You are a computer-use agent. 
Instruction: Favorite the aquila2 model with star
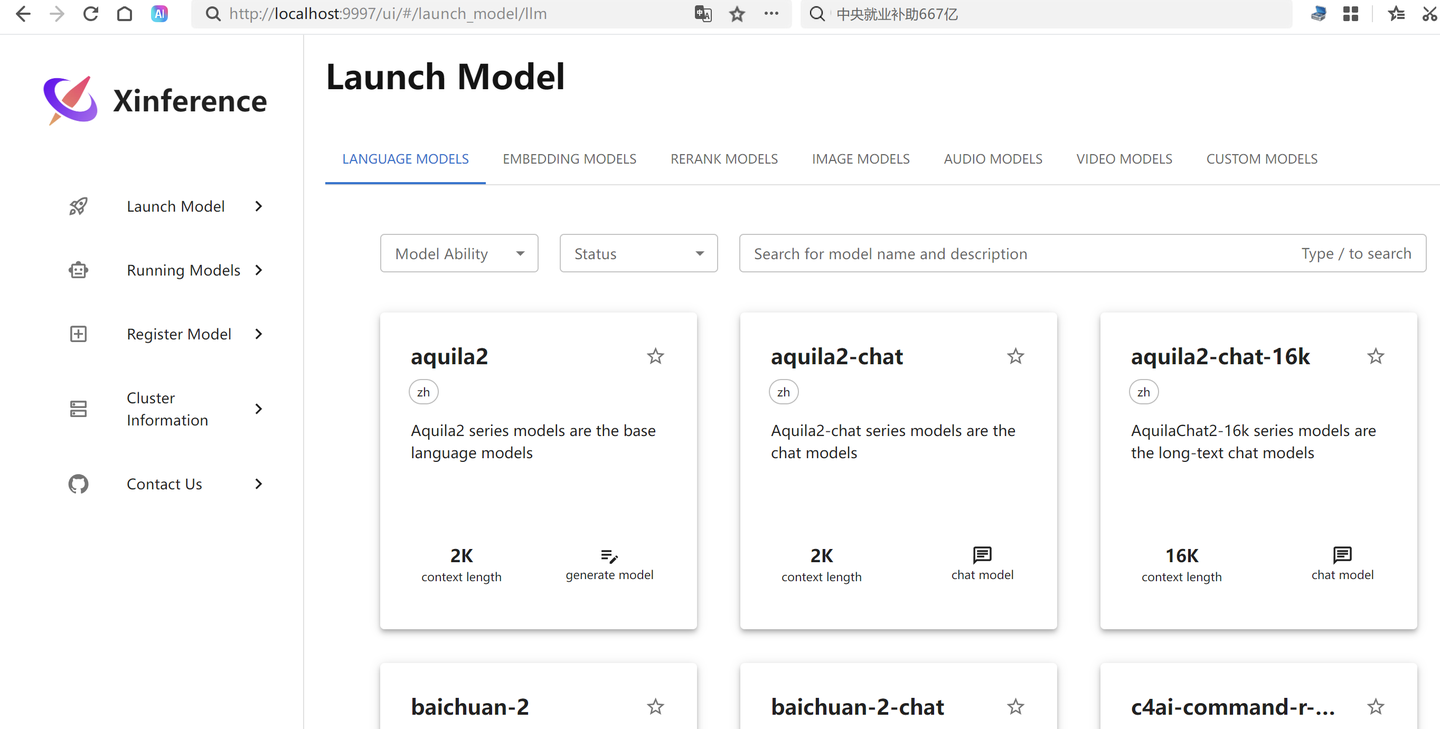pos(655,356)
